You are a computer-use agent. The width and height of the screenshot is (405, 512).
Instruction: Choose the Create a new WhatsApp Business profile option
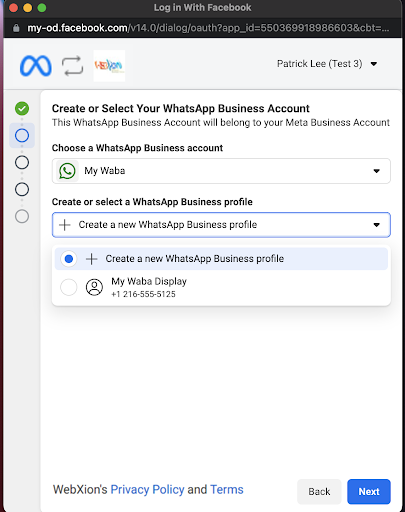[221, 259]
